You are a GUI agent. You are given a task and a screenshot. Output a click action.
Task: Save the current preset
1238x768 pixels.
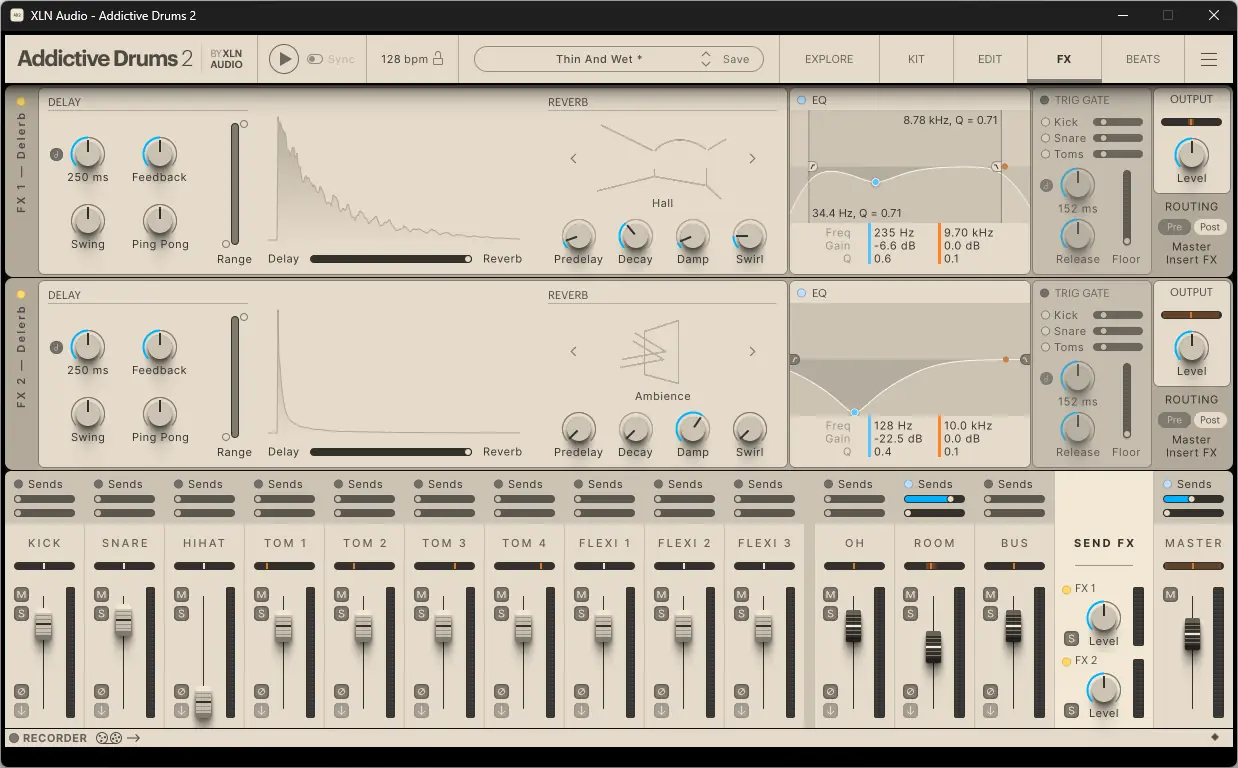point(736,58)
